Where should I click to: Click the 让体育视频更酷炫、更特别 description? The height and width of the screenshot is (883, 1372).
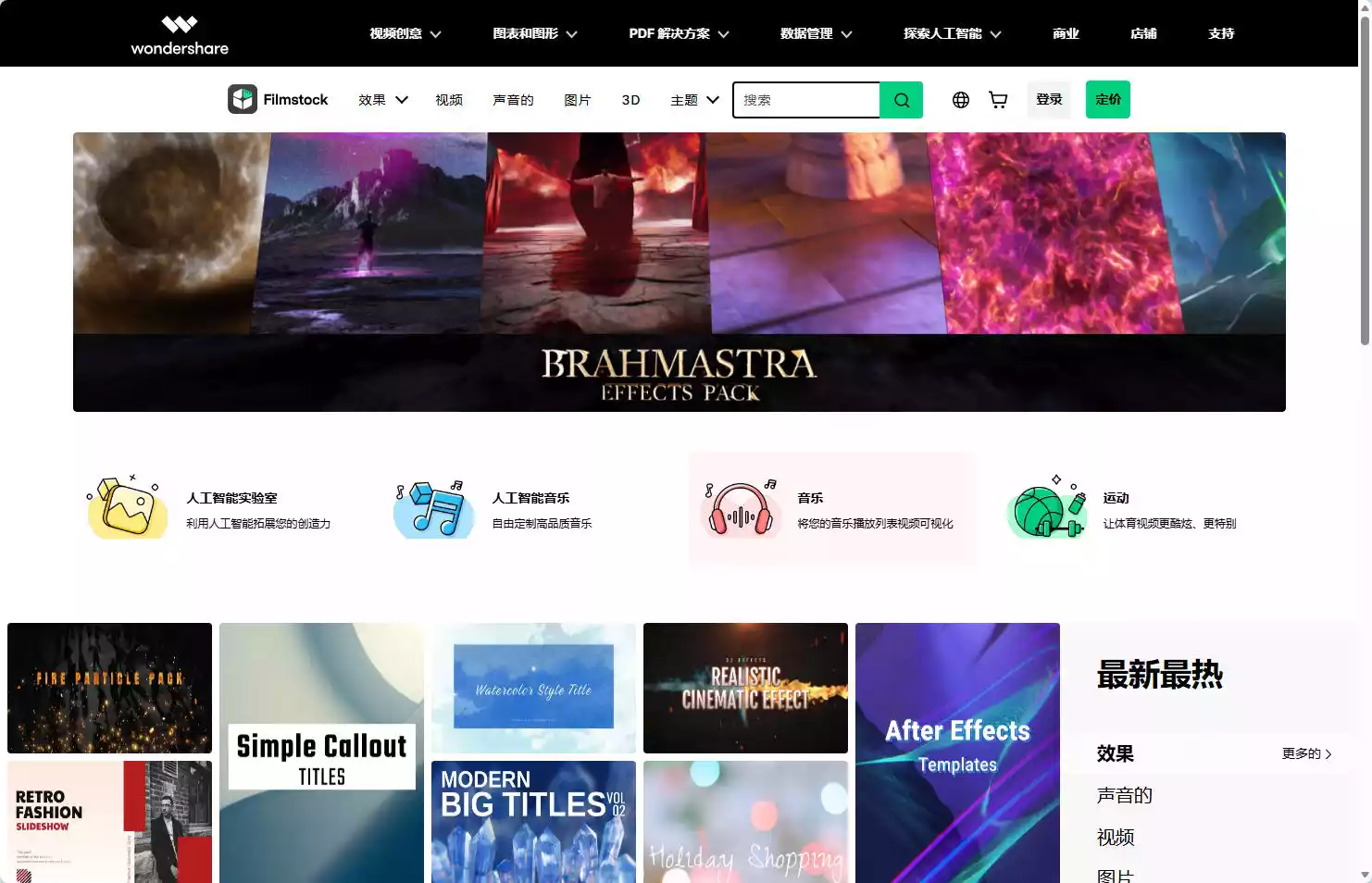tap(1169, 524)
